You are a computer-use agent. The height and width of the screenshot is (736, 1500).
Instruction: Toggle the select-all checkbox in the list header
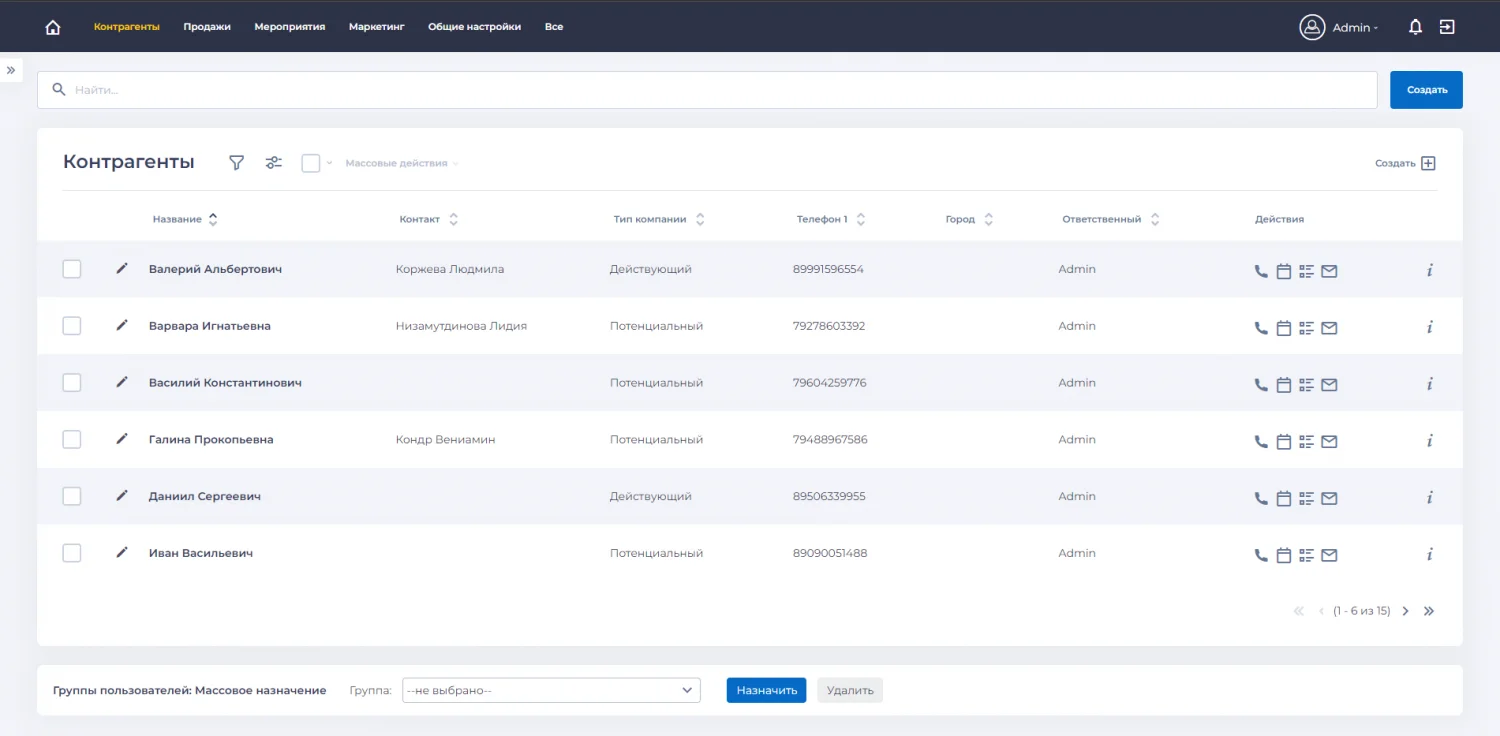coord(311,163)
